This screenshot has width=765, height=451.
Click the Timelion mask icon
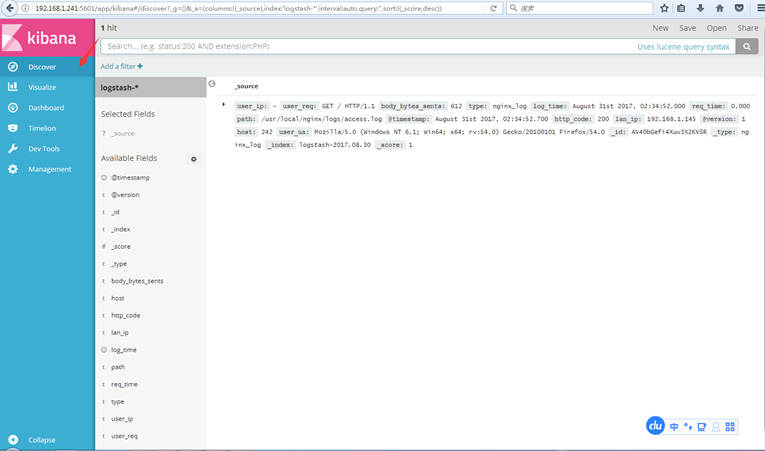(x=13, y=128)
